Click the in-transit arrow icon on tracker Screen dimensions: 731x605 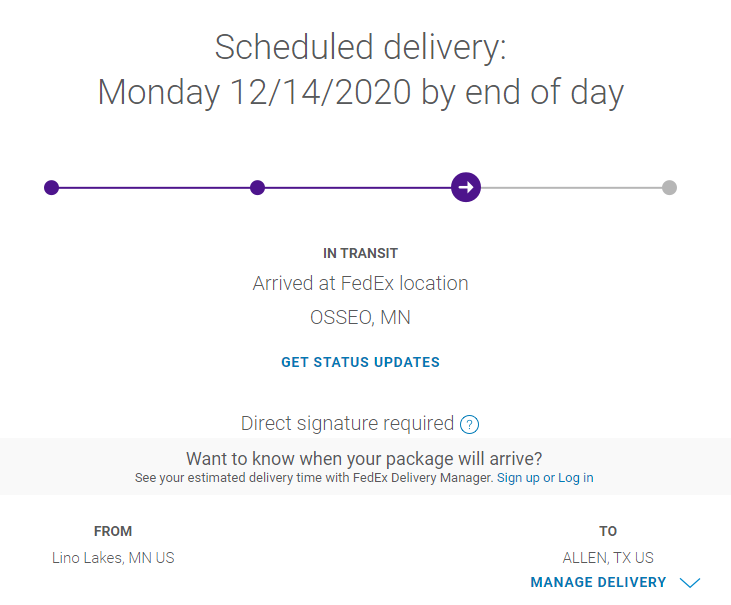(466, 187)
